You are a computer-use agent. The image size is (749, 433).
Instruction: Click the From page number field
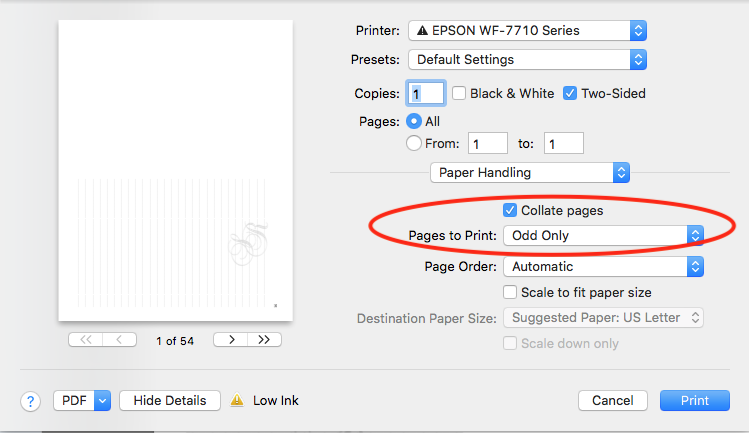click(x=488, y=143)
